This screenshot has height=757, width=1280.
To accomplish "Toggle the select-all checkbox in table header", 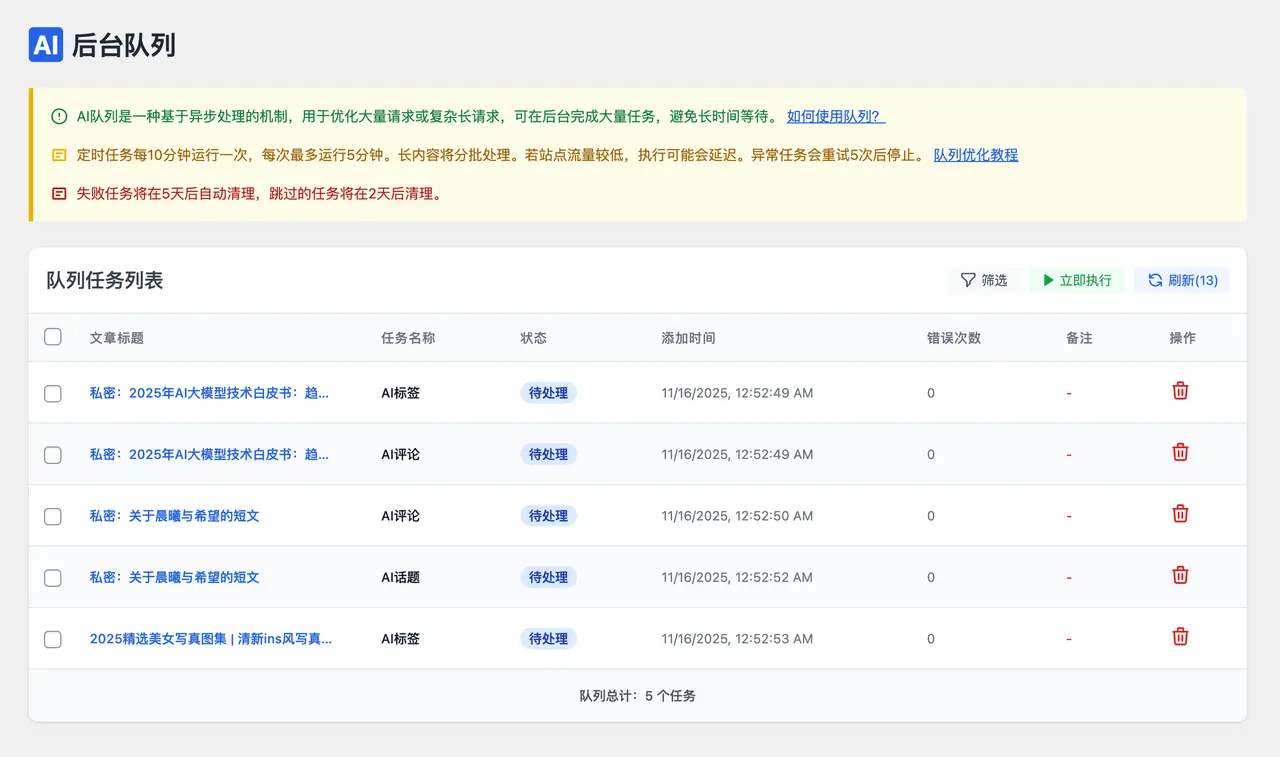I will [53, 337].
